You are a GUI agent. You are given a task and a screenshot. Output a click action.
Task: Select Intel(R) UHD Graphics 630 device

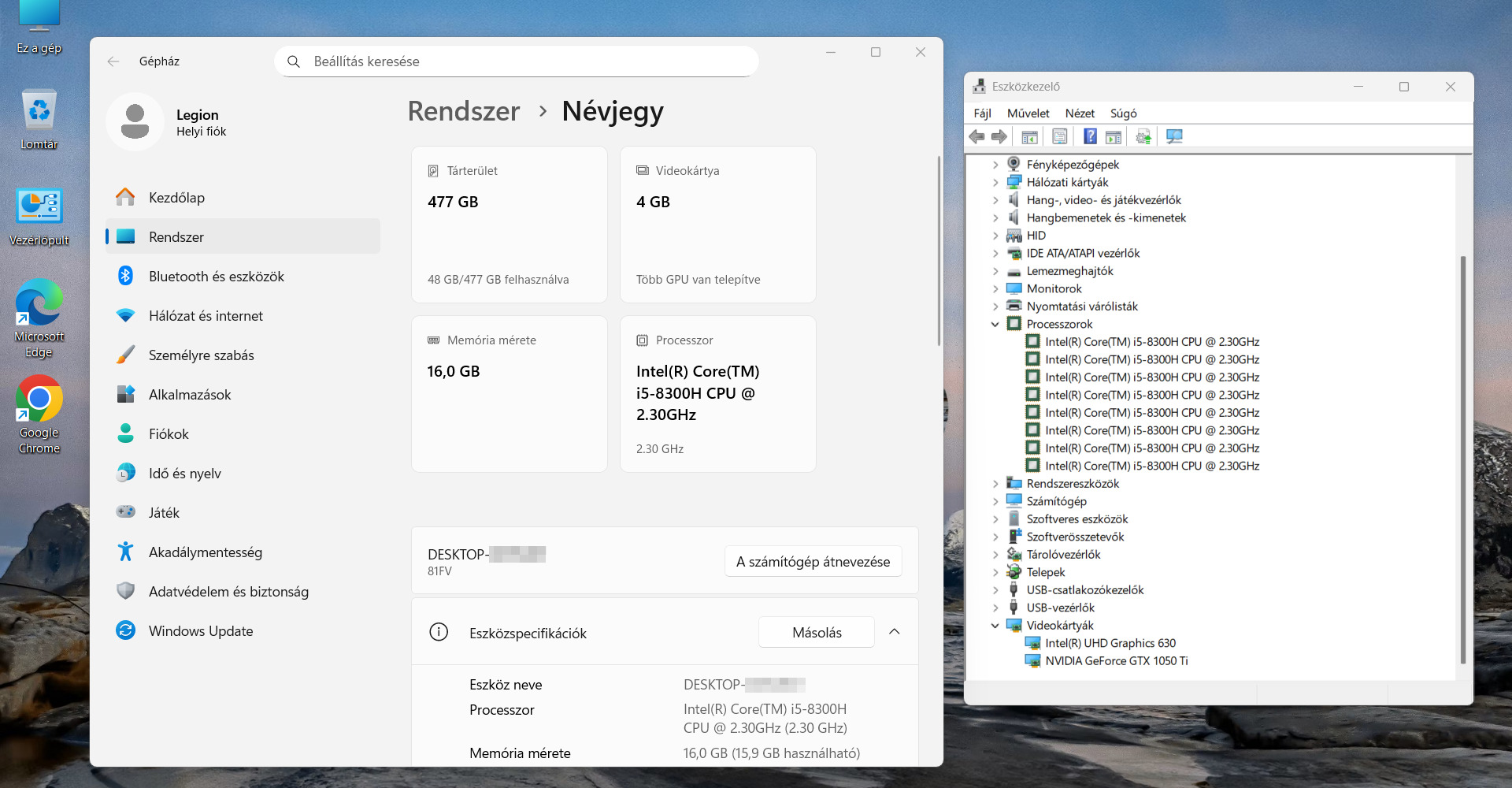coord(1110,644)
